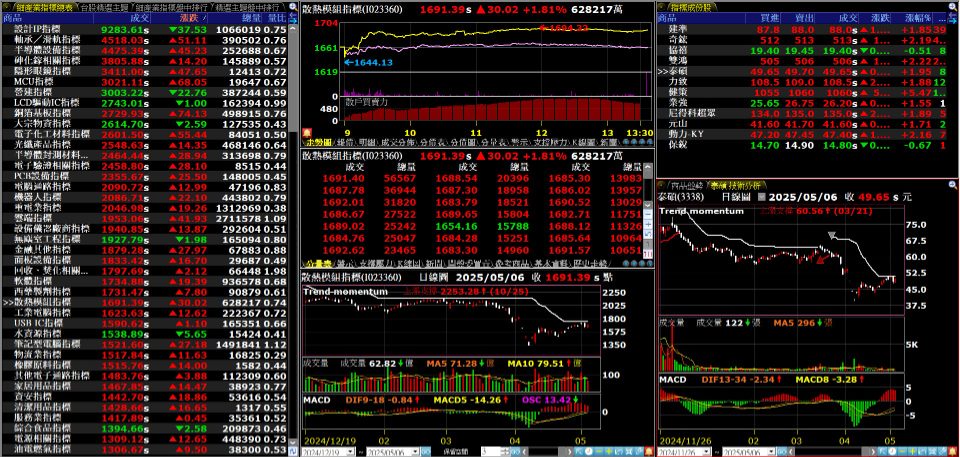Screen dimensions: 960x457
Task: Select the 隱形眼鏡指標 row
Action: (144, 71)
